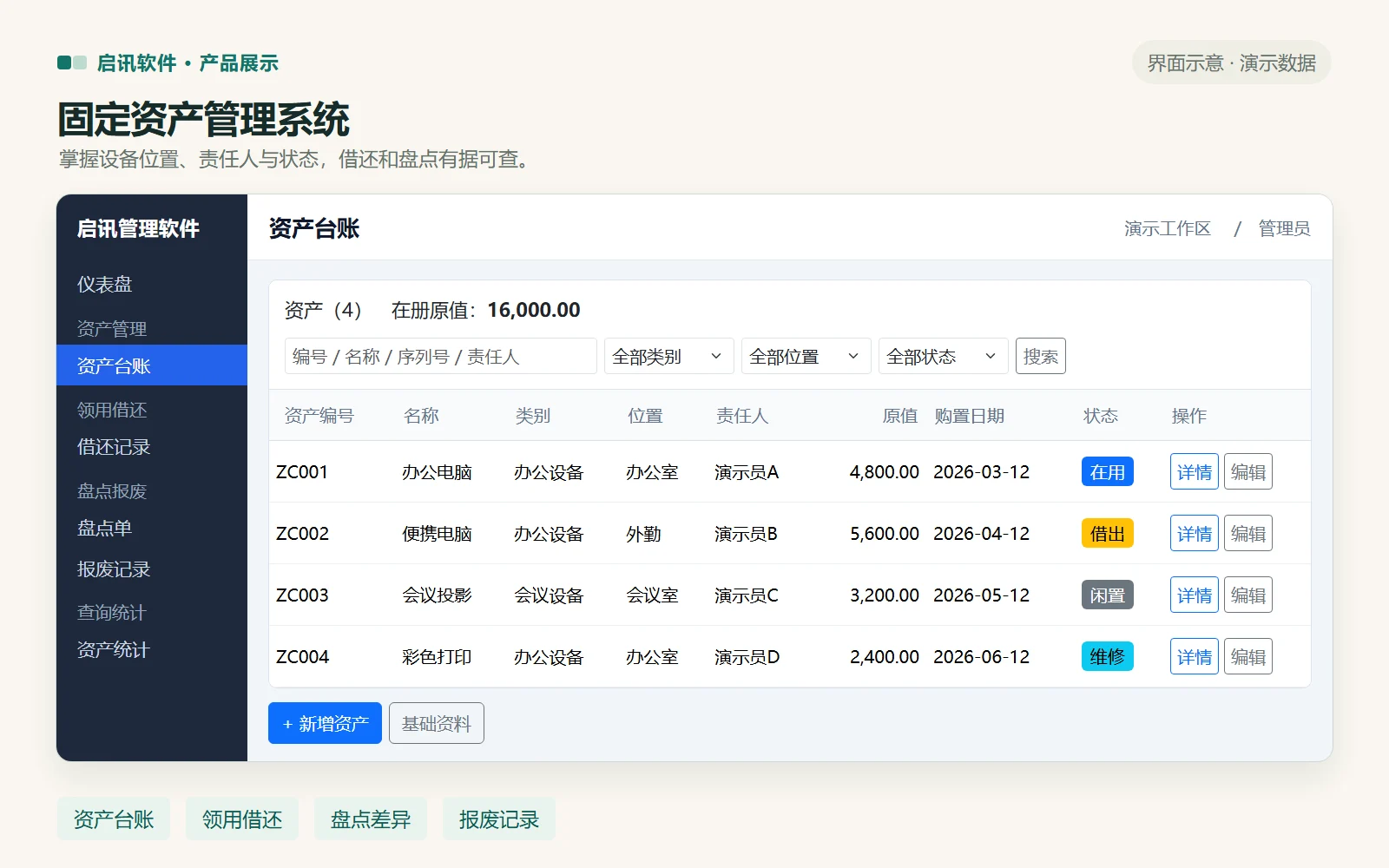Screen dimensions: 1389x868
Task: Edit asset ZC001 via 编辑
Action: pos(1248,471)
